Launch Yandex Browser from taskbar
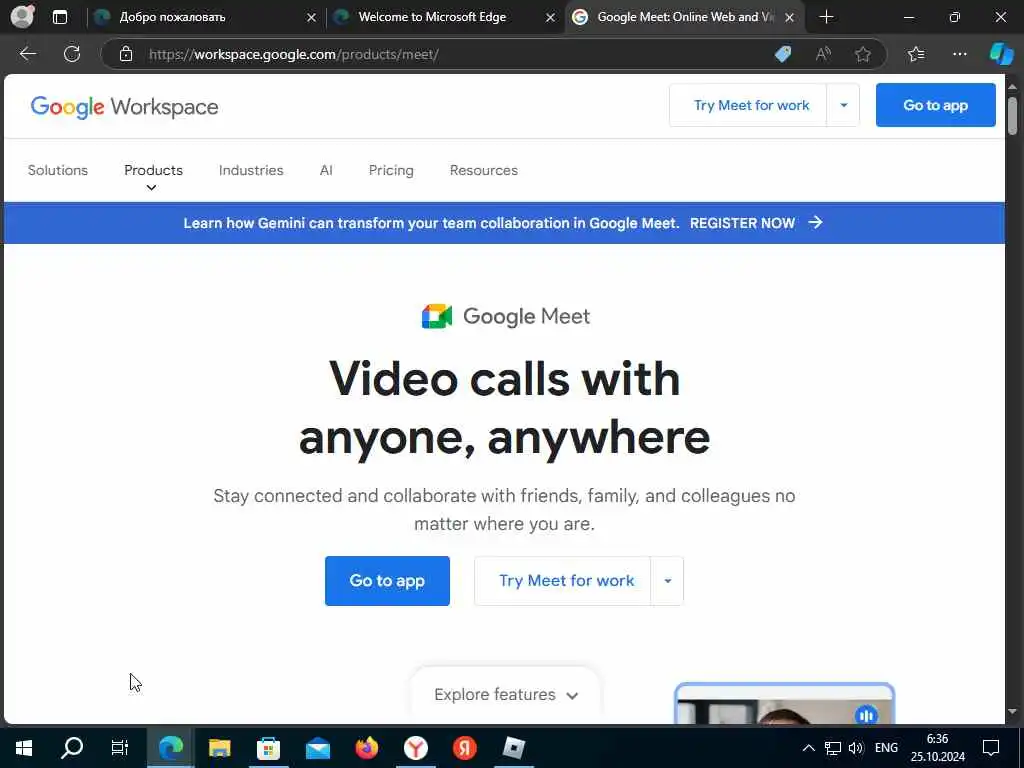 coord(415,748)
